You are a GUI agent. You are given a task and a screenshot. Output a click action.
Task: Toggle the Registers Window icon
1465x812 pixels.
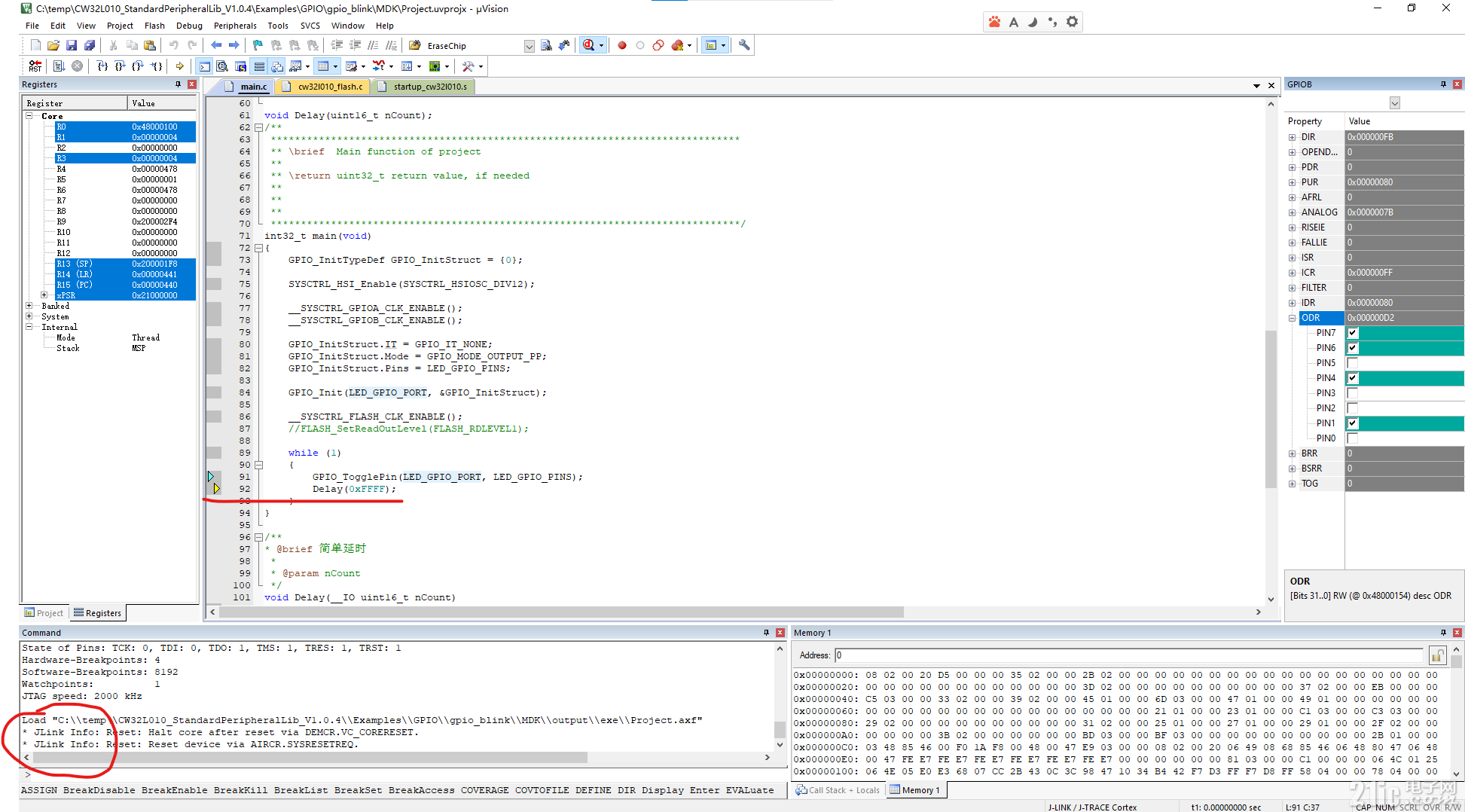[259, 66]
